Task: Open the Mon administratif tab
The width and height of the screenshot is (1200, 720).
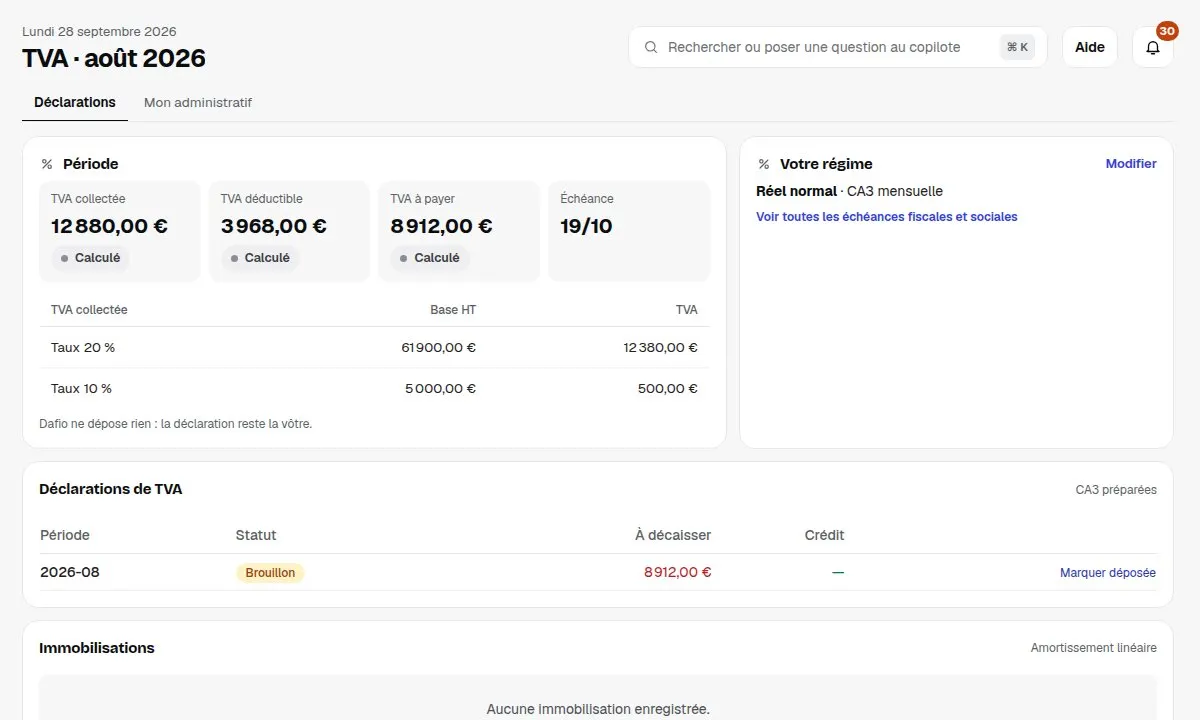Action: pos(198,102)
